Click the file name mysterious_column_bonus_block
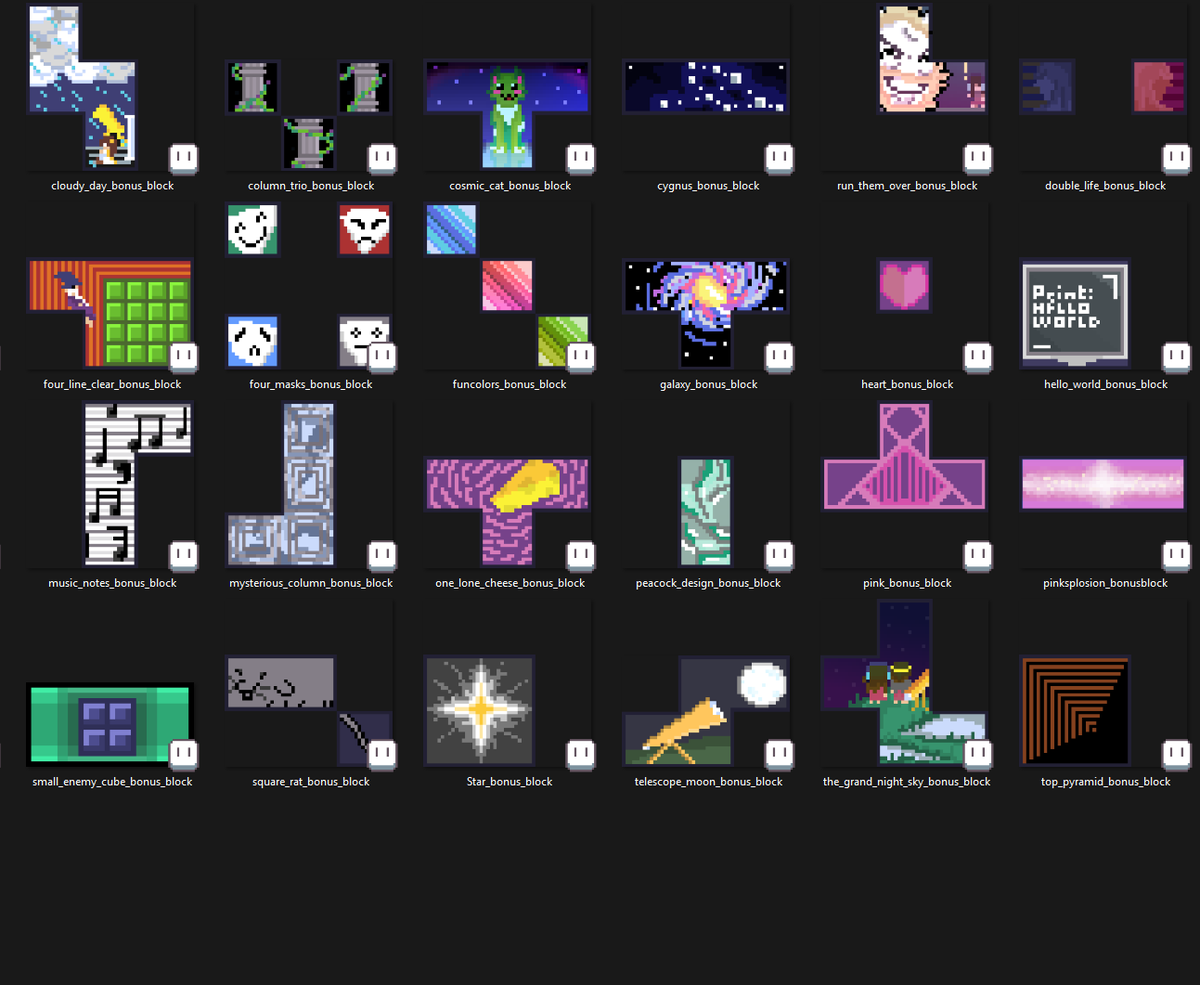Image resolution: width=1200 pixels, height=985 pixels. [311, 583]
